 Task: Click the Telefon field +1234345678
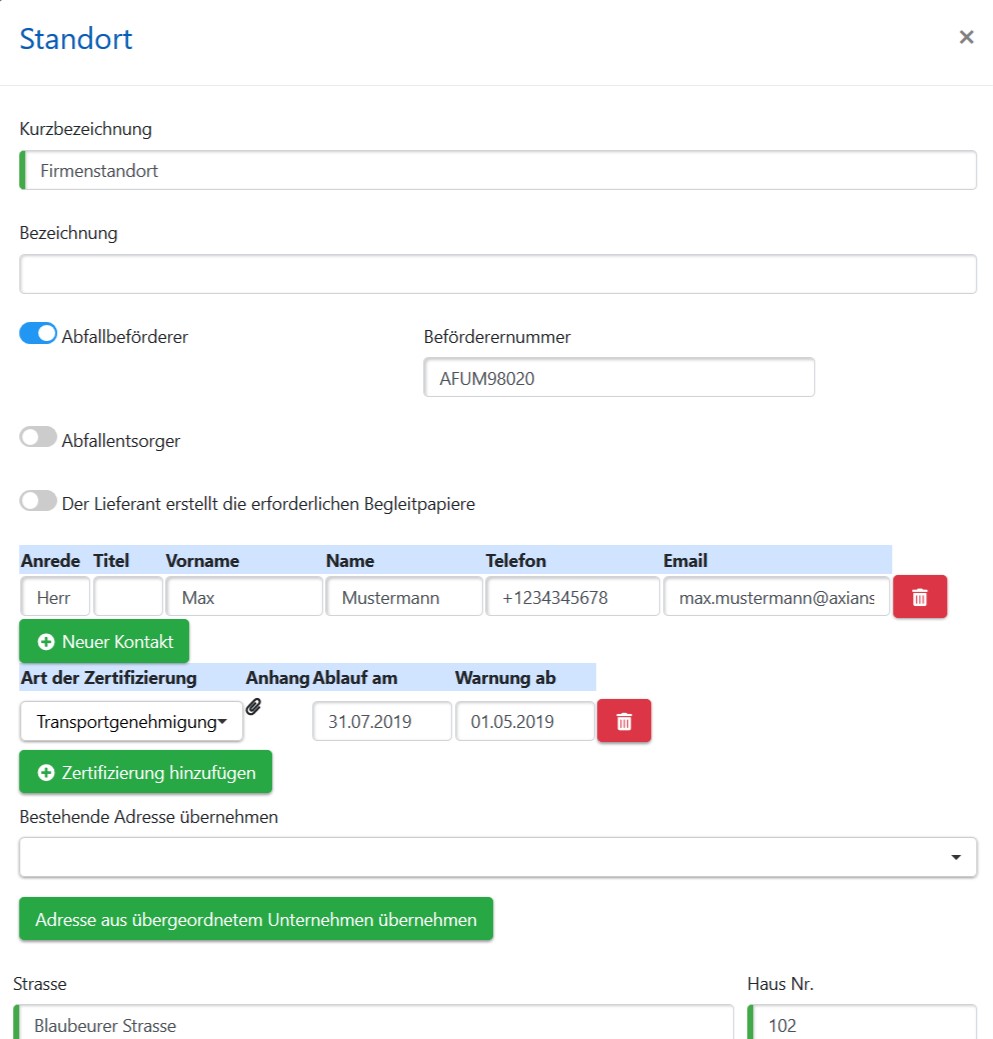click(572, 597)
